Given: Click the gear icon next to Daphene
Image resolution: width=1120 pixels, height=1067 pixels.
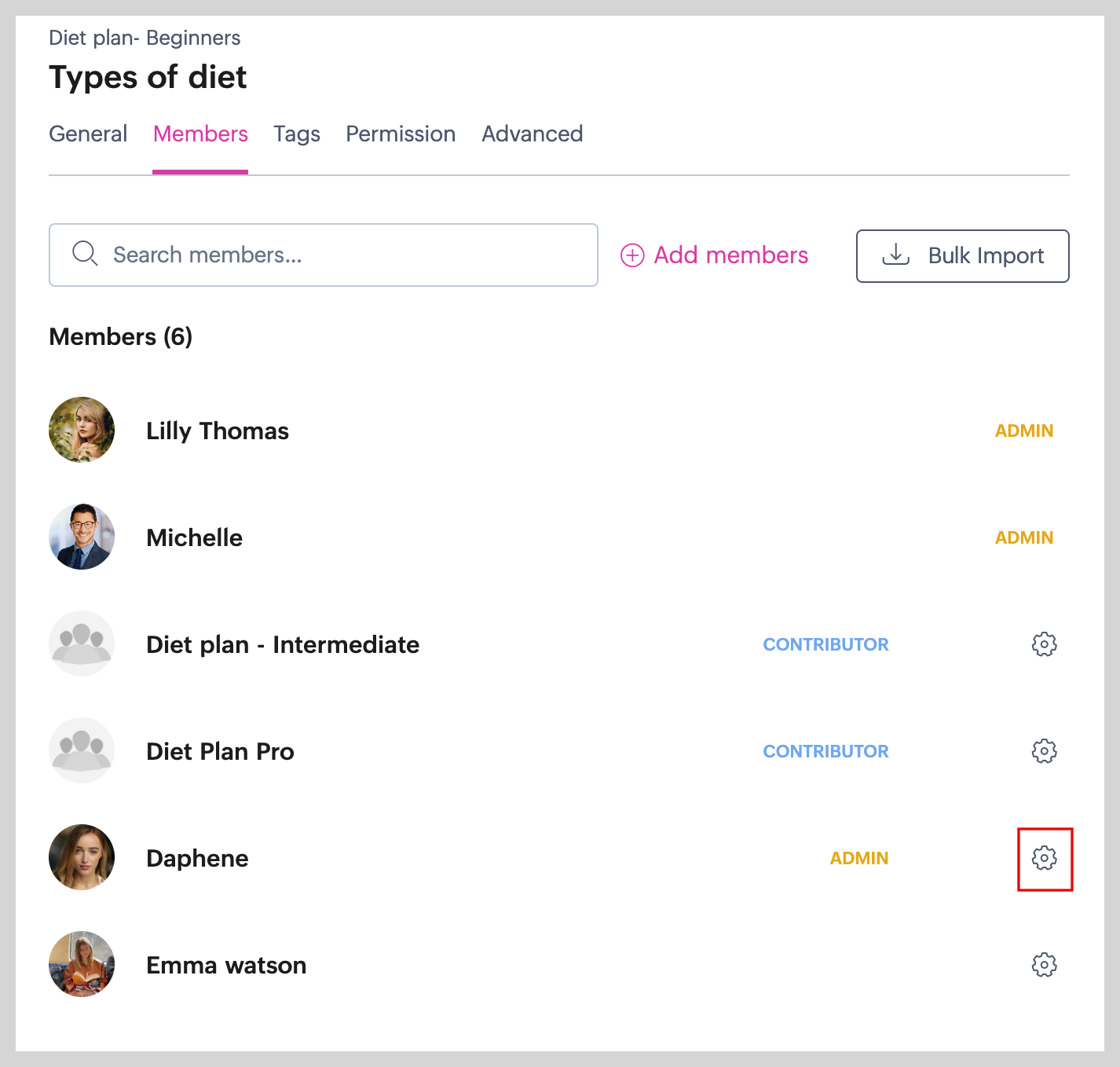Looking at the screenshot, I should [x=1044, y=858].
